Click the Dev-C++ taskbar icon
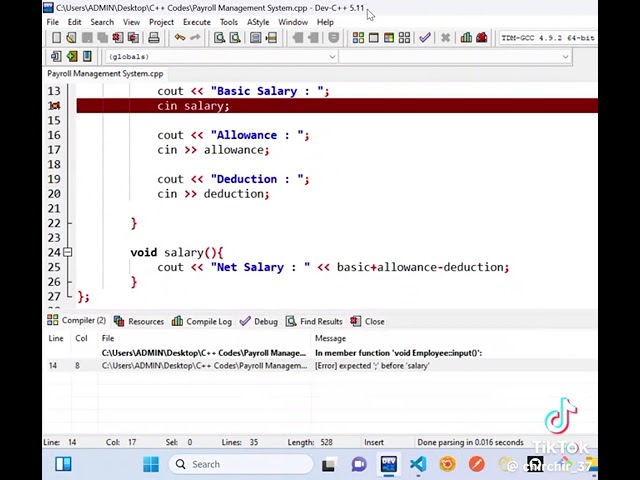The width and height of the screenshot is (640, 480). click(389, 464)
